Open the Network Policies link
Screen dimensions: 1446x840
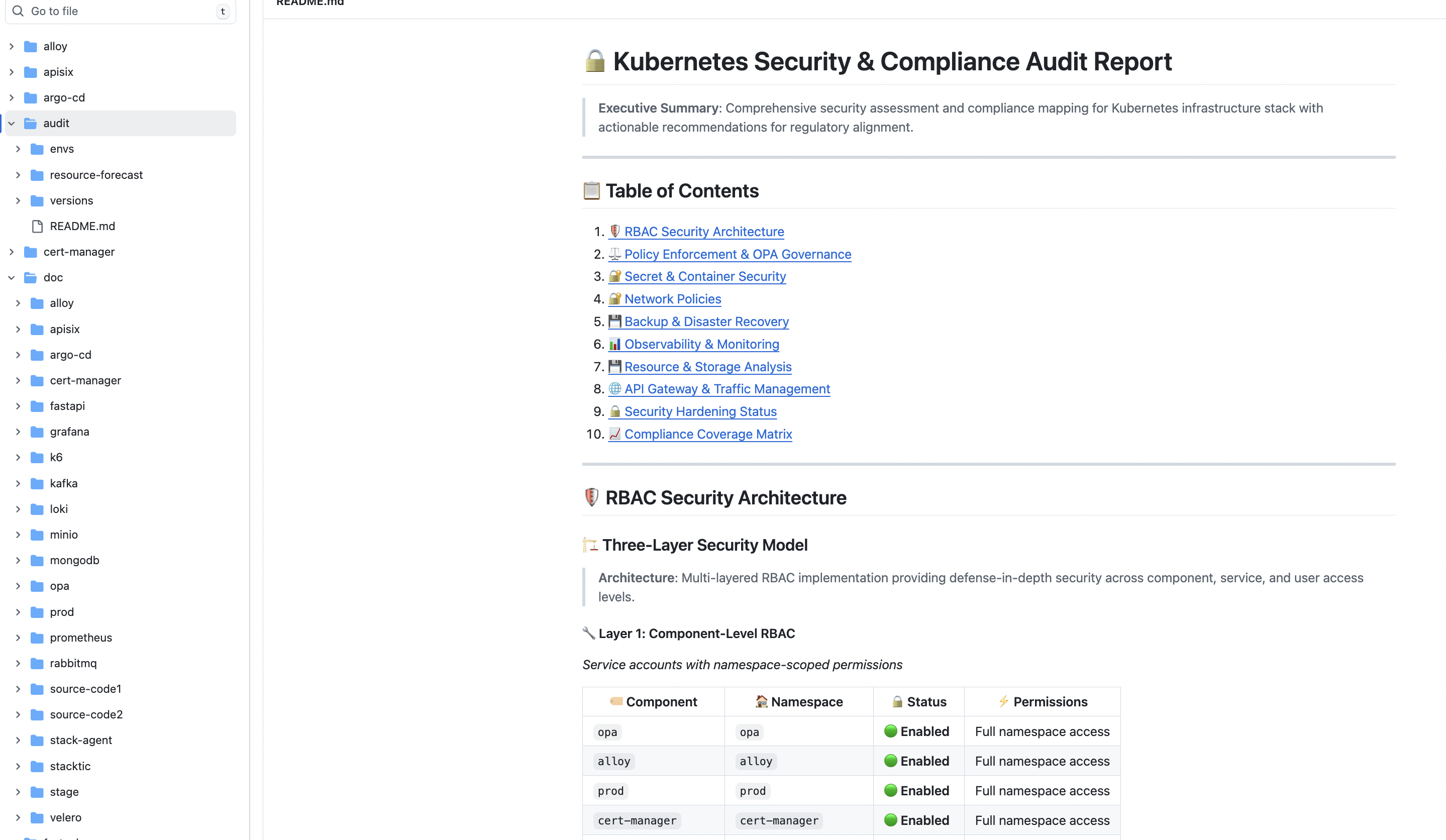672,299
